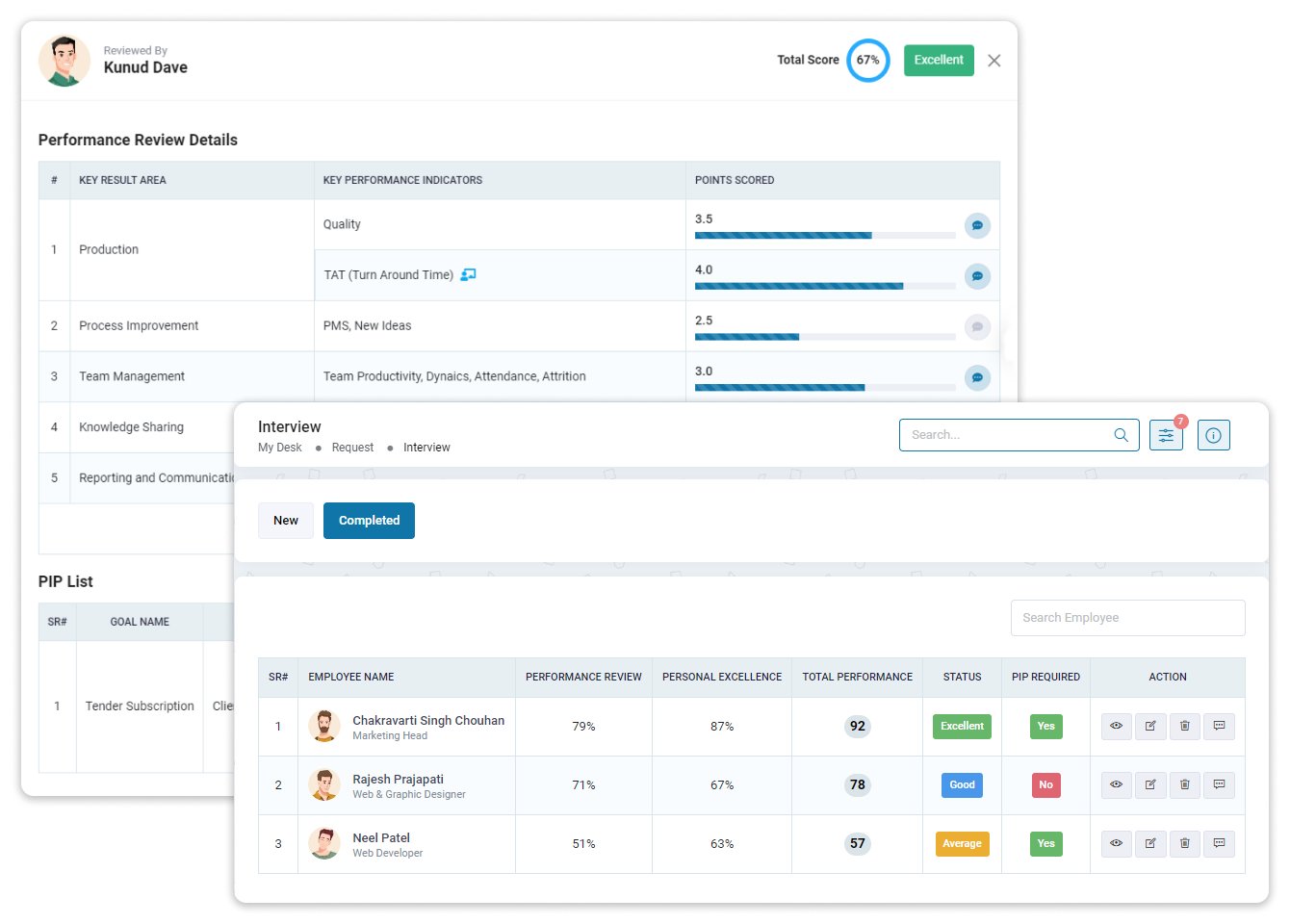The height and width of the screenshot is (924, 1290).
Task: View details for Chakravarti Singh Chouhan
Action: click(x=1116, y=726)
